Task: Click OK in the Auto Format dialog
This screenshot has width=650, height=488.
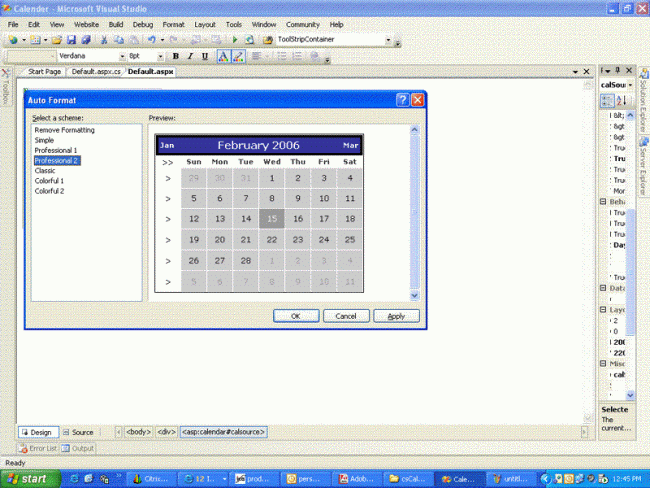Action: tap(296, 316)
